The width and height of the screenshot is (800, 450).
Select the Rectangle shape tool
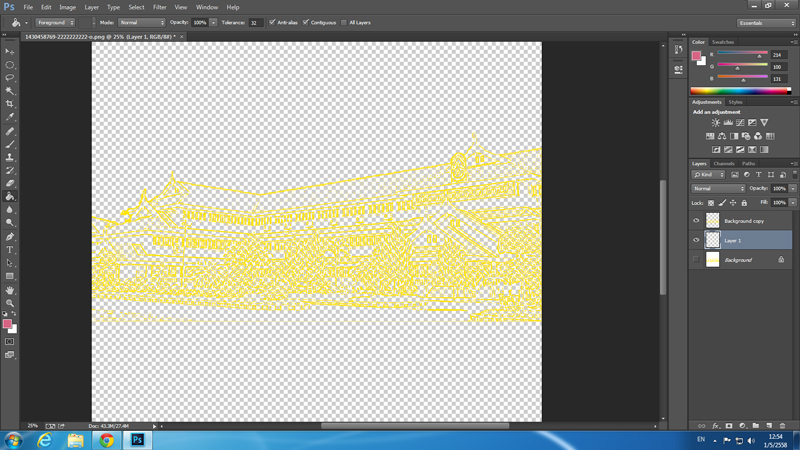[x=10, y=276]
